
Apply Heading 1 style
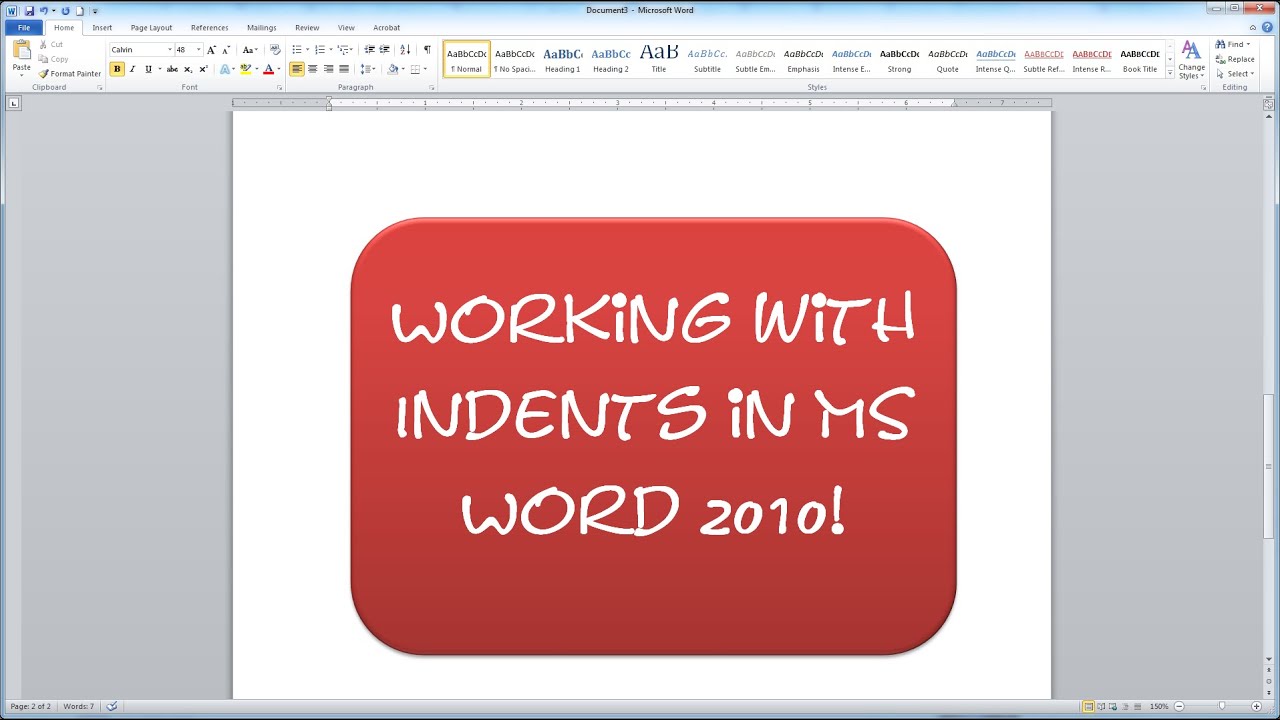click(562, 60)
